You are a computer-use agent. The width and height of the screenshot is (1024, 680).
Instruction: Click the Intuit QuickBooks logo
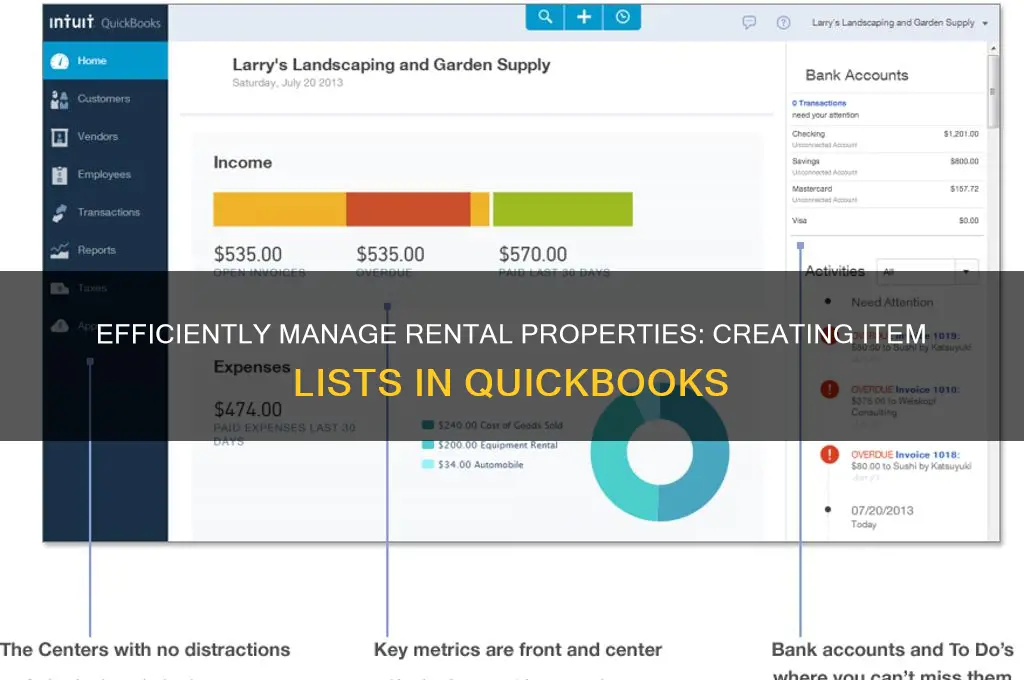click(105, 22)
